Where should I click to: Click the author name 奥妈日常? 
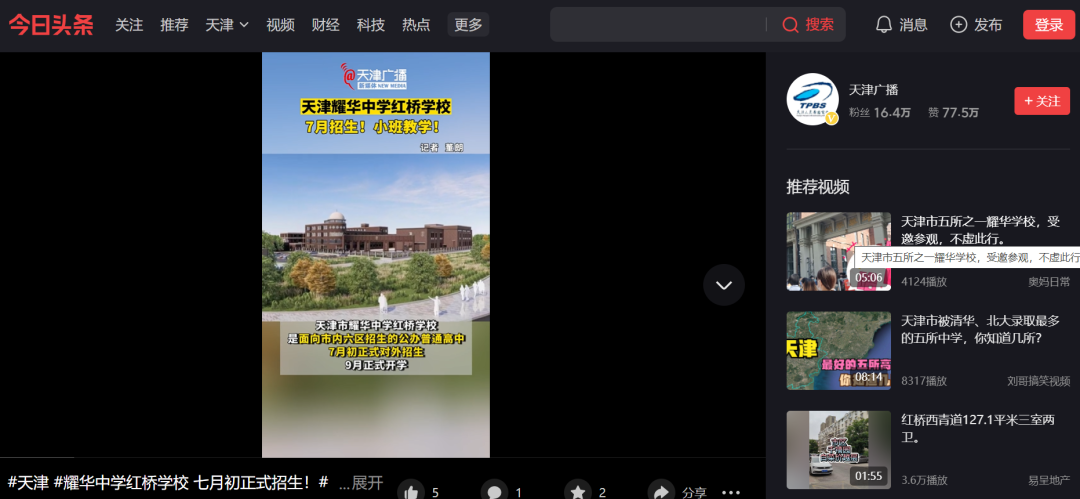(1050, 281)
